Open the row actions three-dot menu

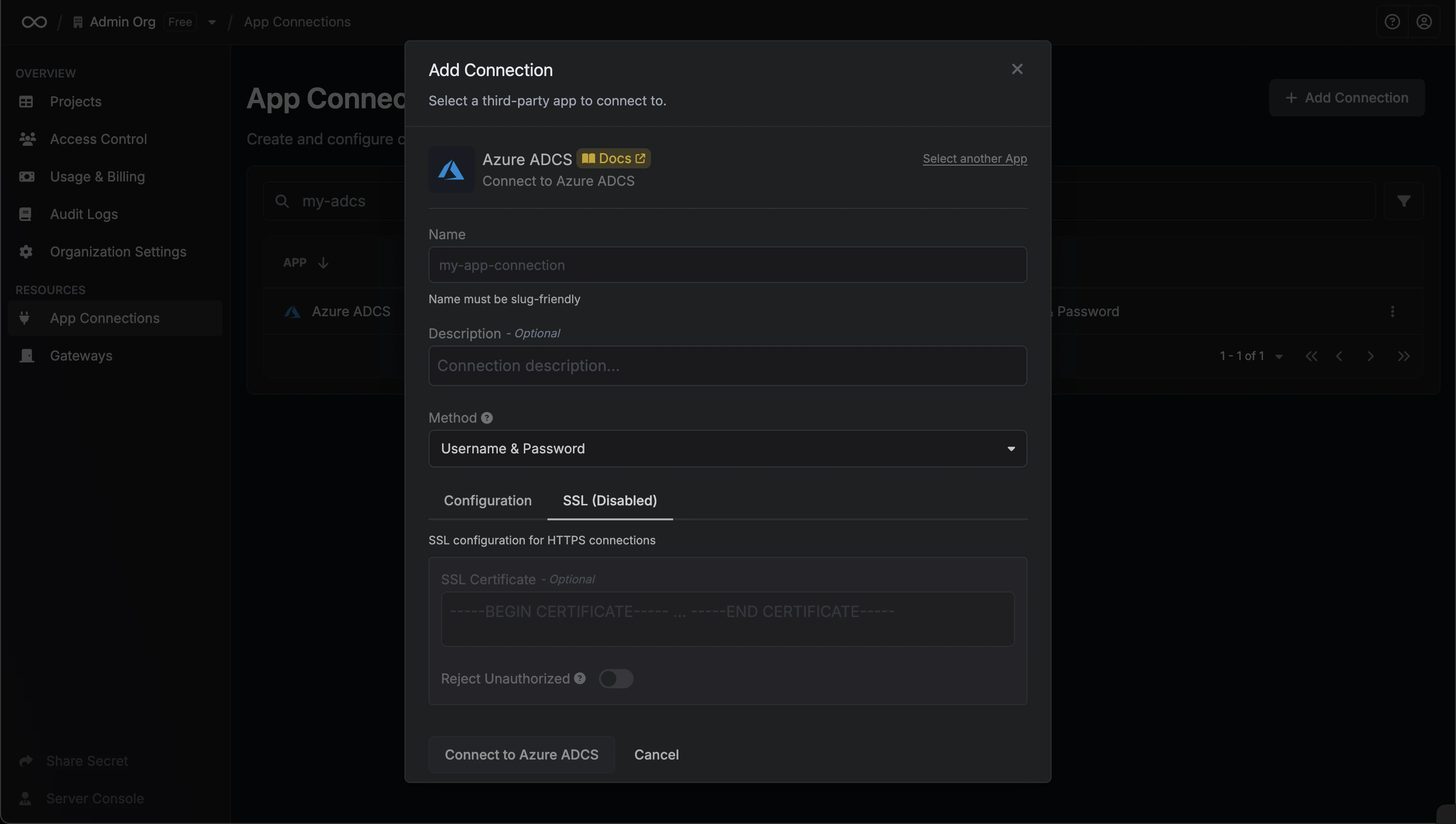tap(1392, 312)
